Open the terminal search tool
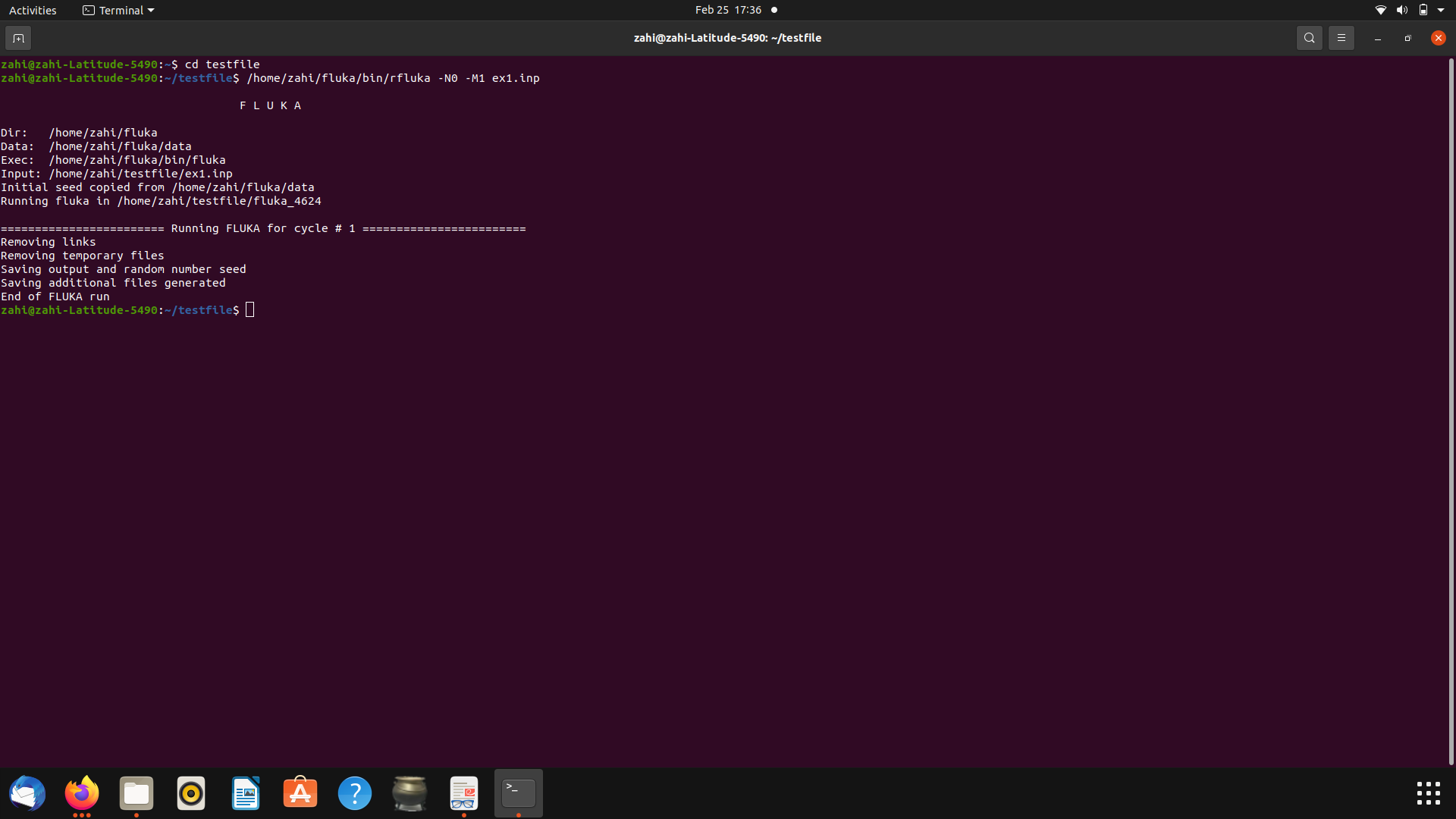 pos(1309,38)
